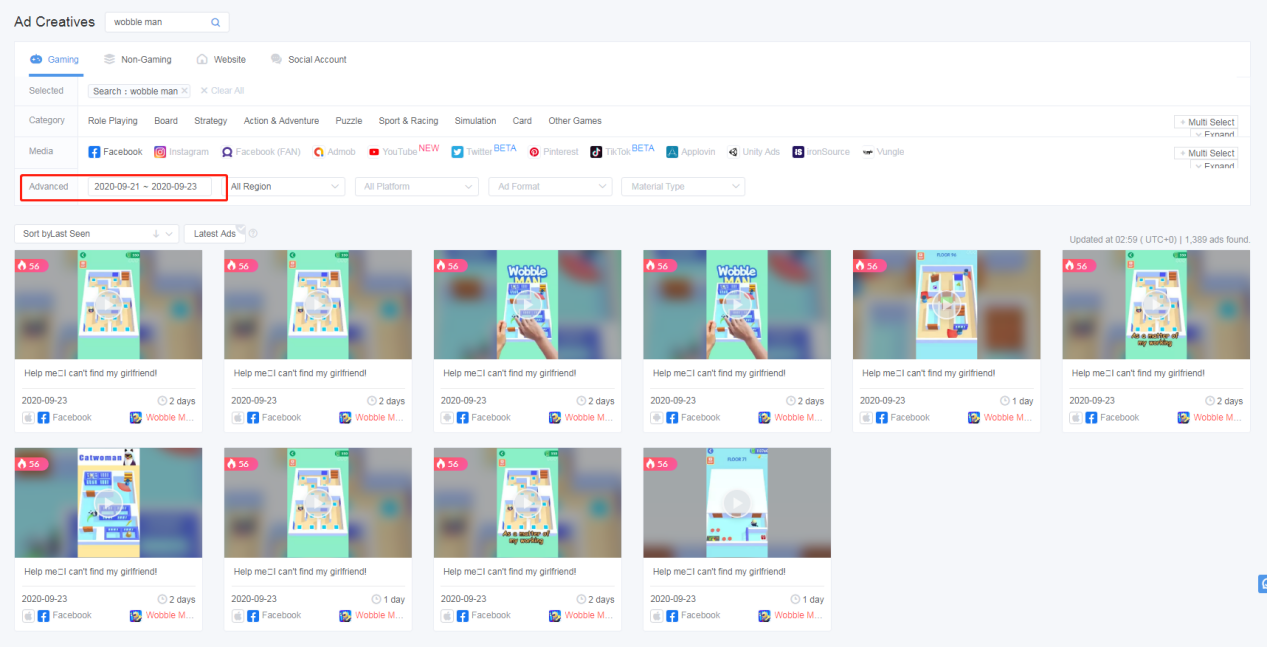Filter by Unity Ads network
This screenshot has height=647, width=1267.
(x=753, y=152)
